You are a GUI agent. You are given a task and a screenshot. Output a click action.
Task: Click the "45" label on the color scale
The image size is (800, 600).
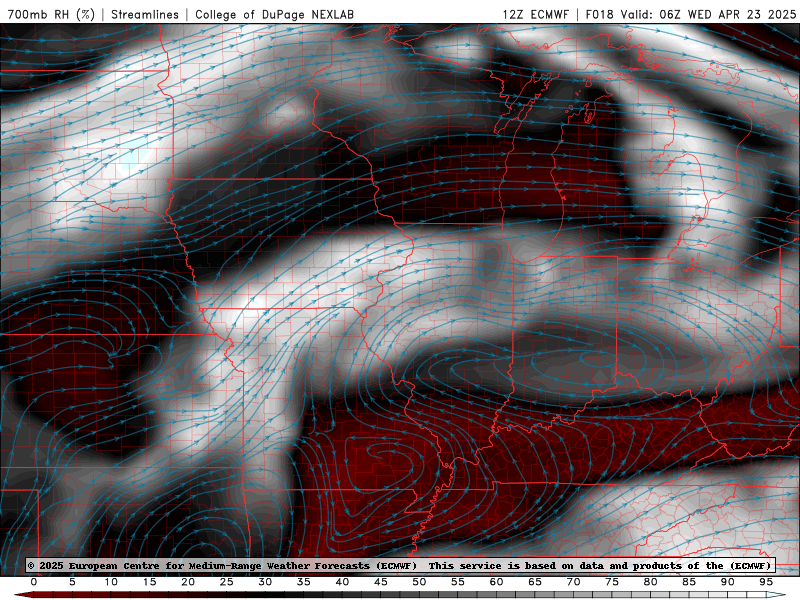click(381, 582)
